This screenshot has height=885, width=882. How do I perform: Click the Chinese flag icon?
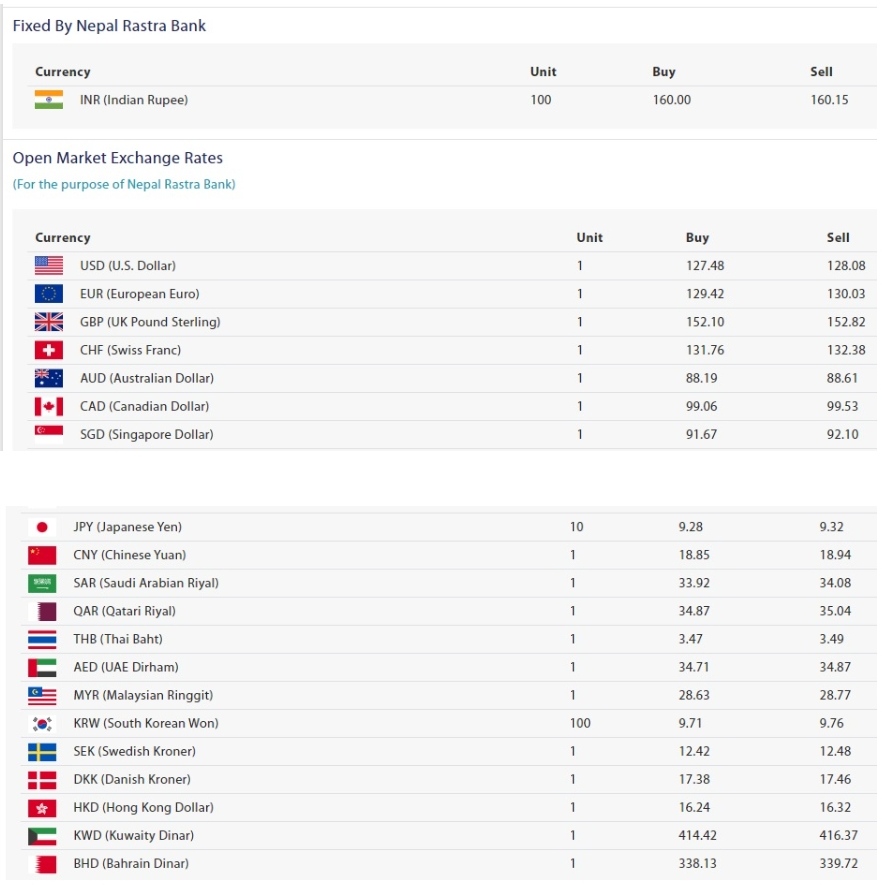(x=42, y=555)
